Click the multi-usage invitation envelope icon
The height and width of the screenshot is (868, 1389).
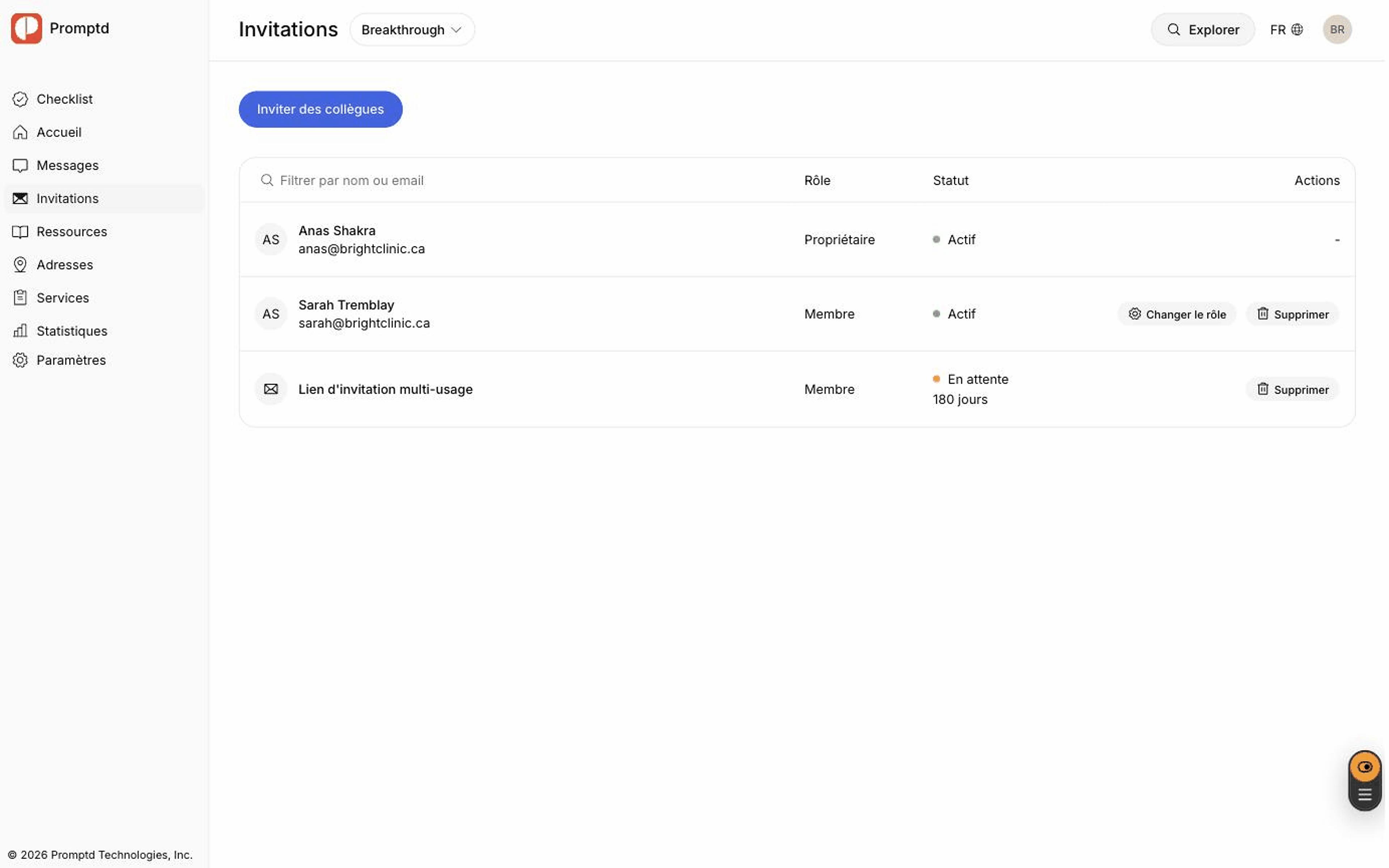[x=272, y=390]
